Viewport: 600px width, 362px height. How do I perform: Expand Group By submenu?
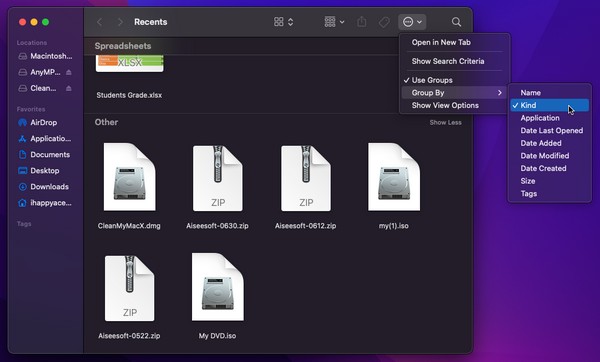pos(455,93)
